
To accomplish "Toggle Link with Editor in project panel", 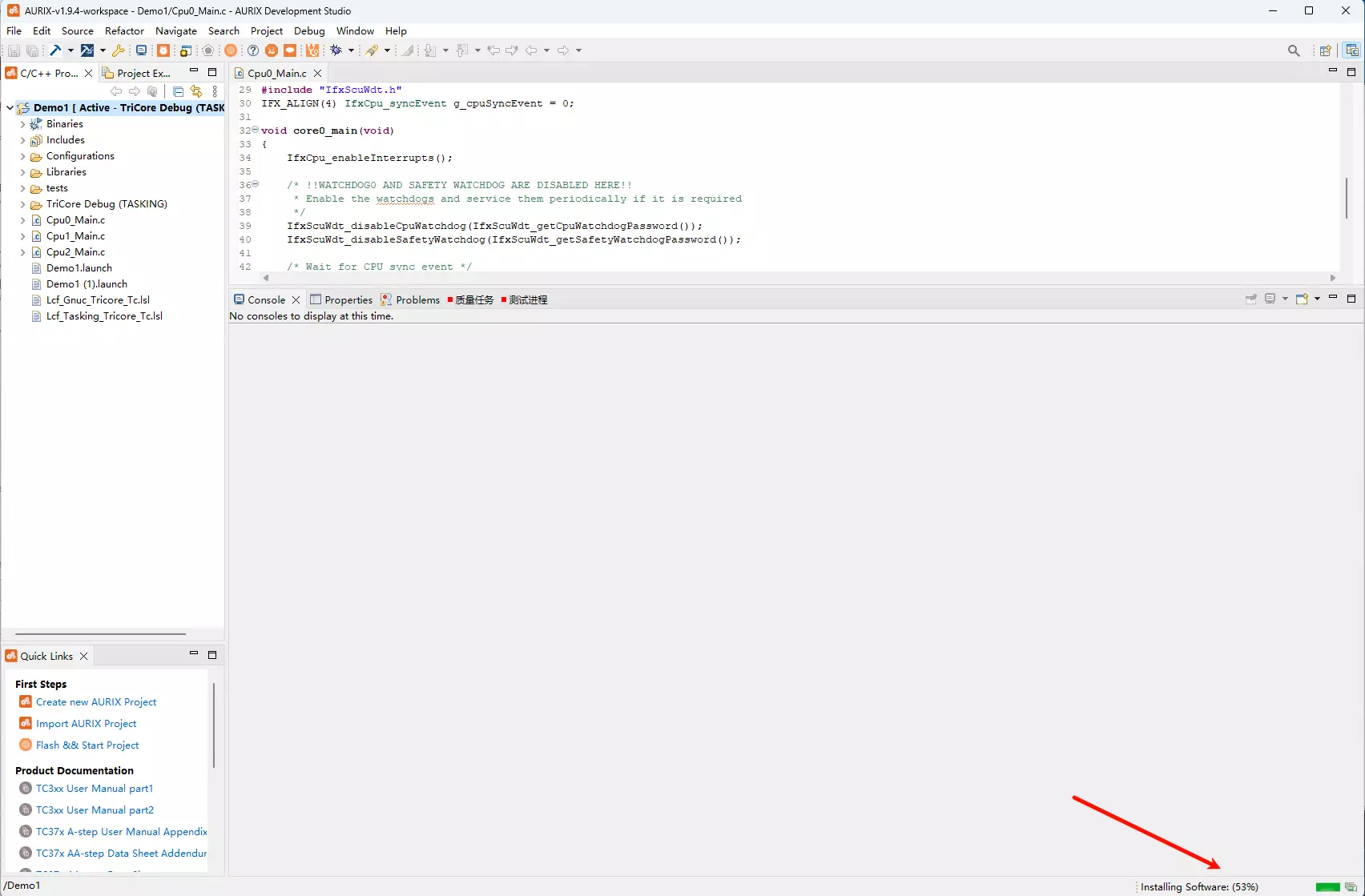I will pyautogui.click(x=196, y=91).
